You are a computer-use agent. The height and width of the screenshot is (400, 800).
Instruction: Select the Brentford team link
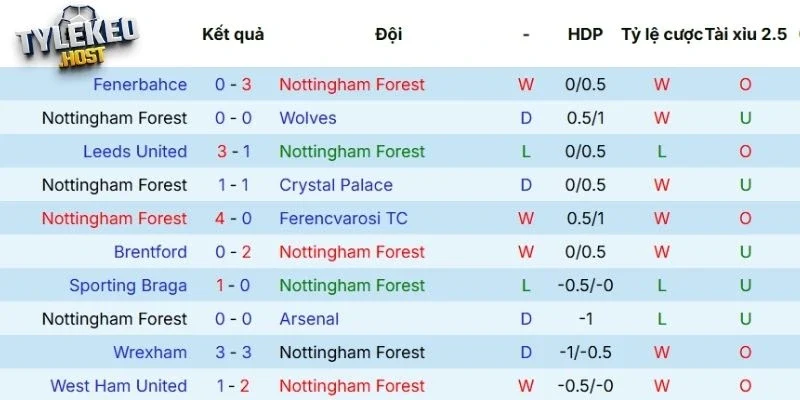150,252
